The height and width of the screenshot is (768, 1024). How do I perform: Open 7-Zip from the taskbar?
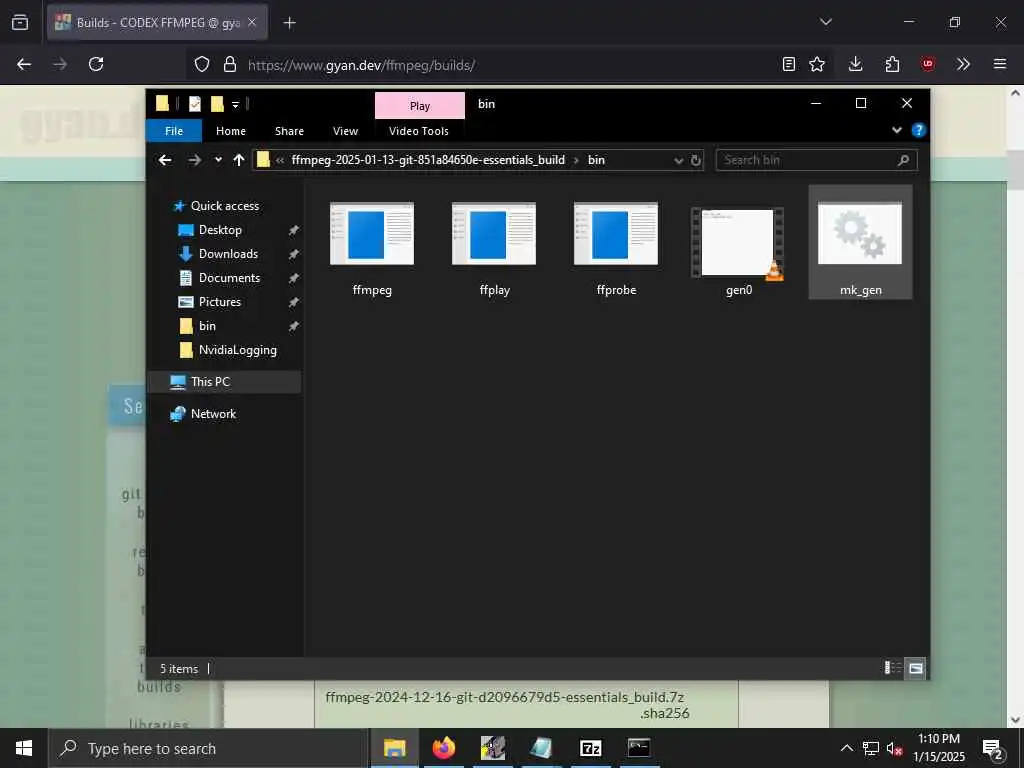(x=590, y=748)
